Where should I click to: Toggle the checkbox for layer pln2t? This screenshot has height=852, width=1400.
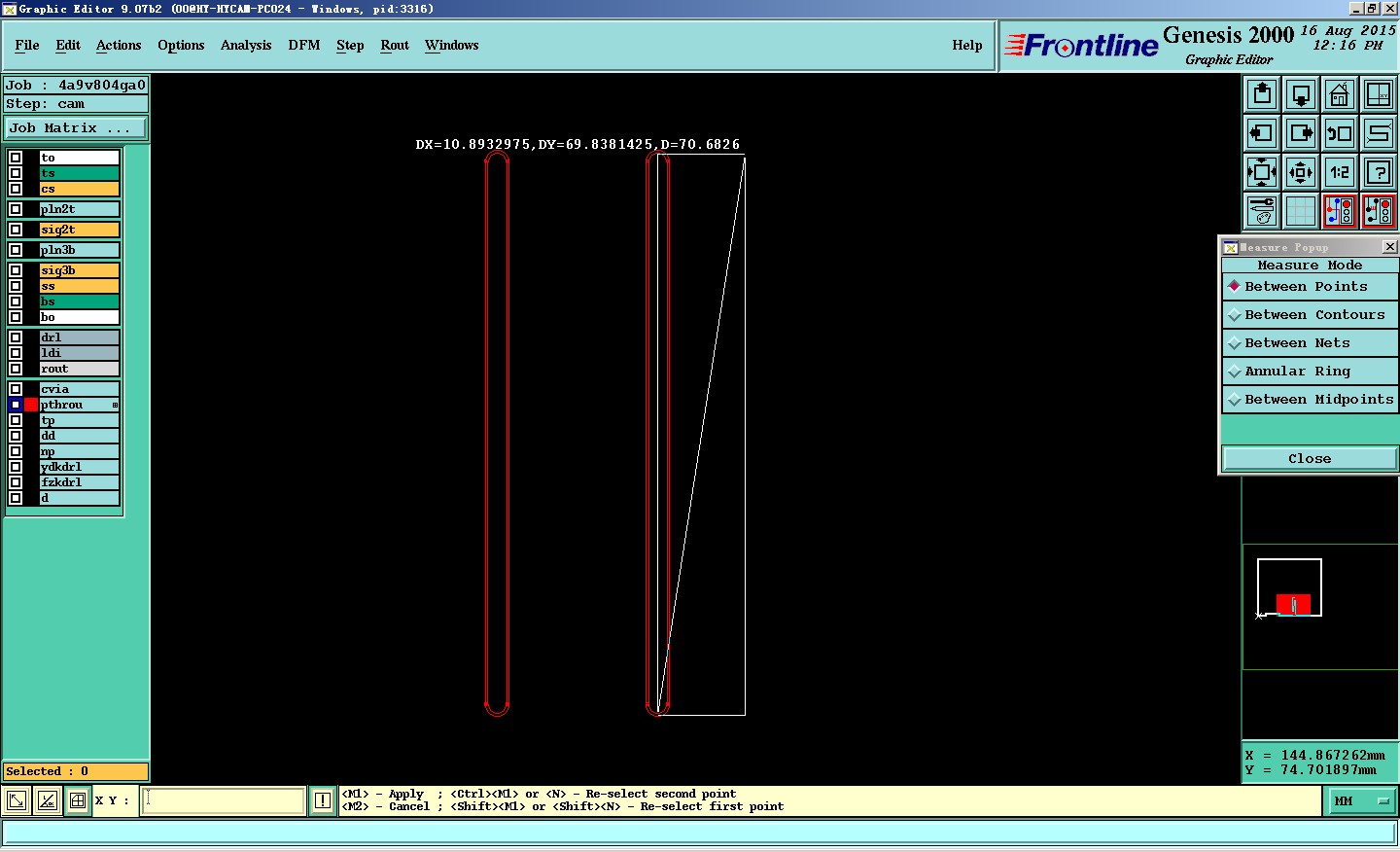click(16, 209)
